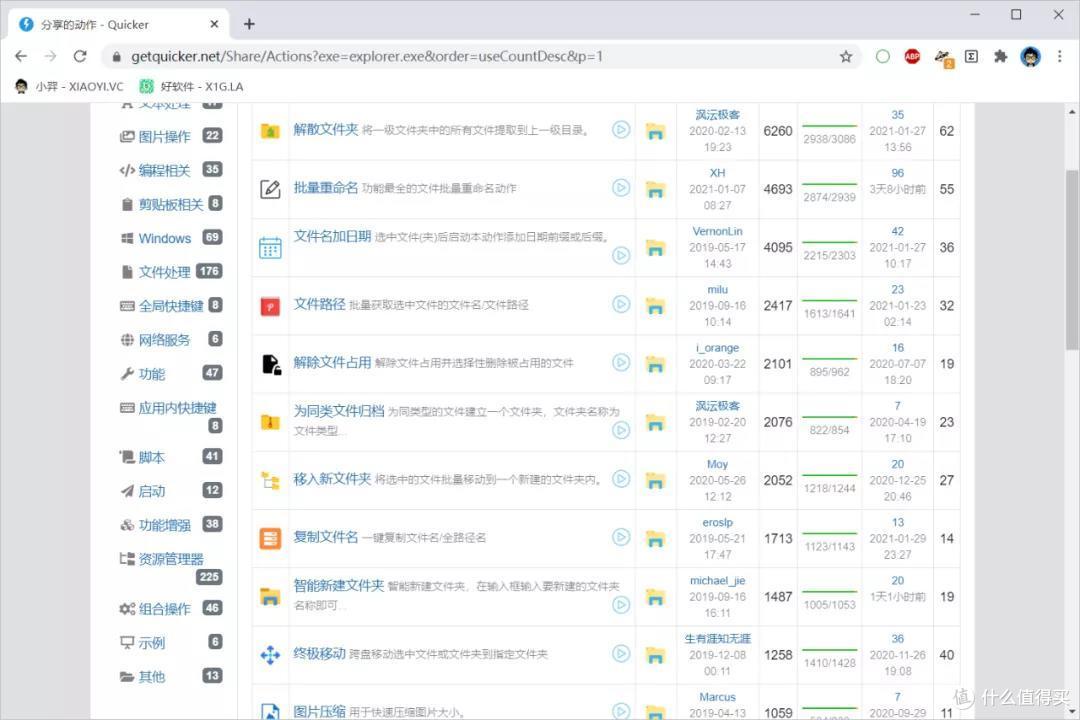Click play icon in 移入新文件夹 row
Viewport: 1080px width, 720px height.
621,479
